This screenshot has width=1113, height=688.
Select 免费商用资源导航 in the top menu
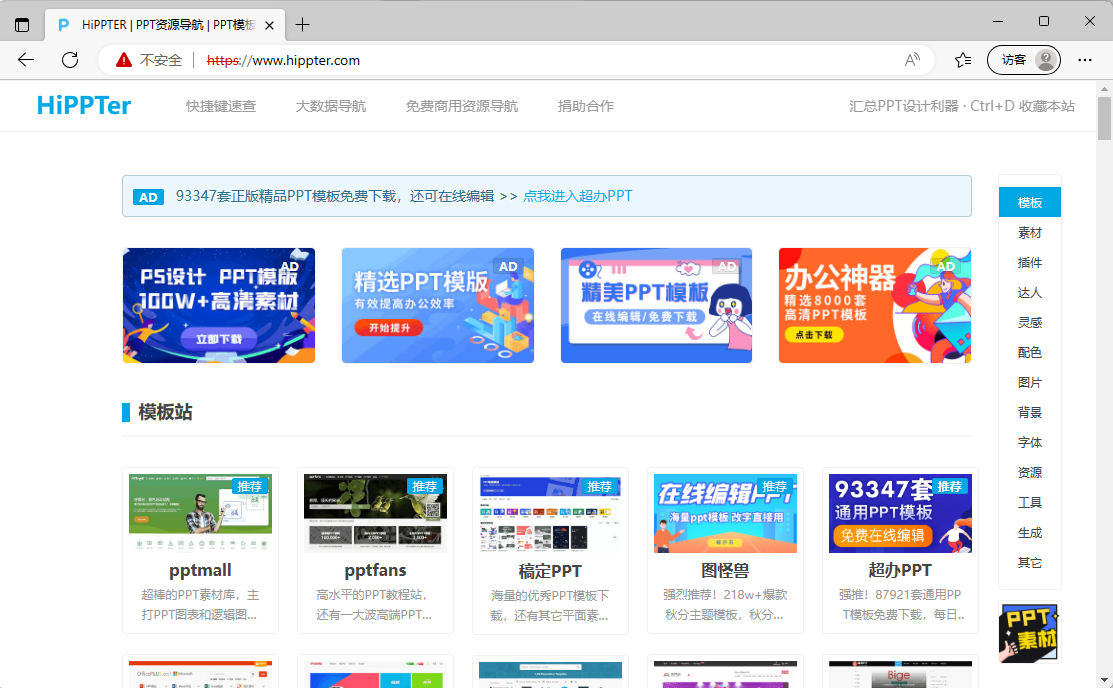click(462, 106)
